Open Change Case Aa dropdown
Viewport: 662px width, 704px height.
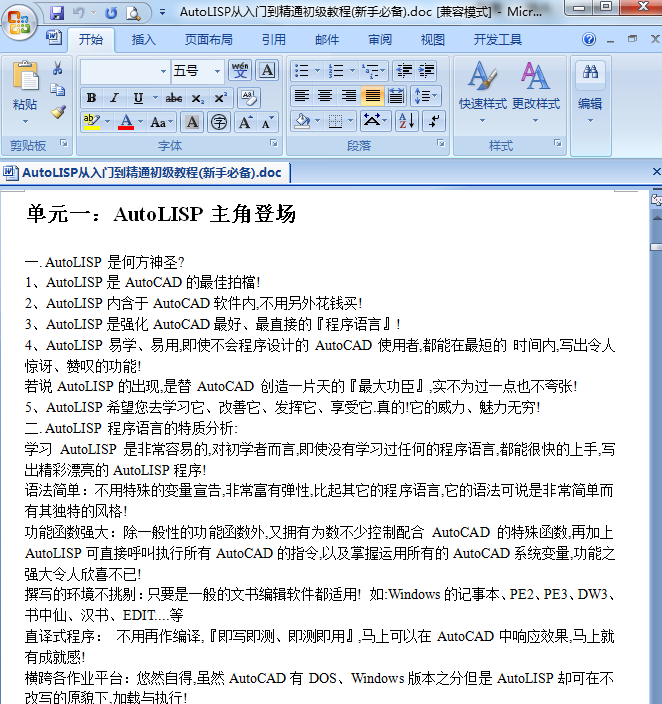[x=162, y=122]
